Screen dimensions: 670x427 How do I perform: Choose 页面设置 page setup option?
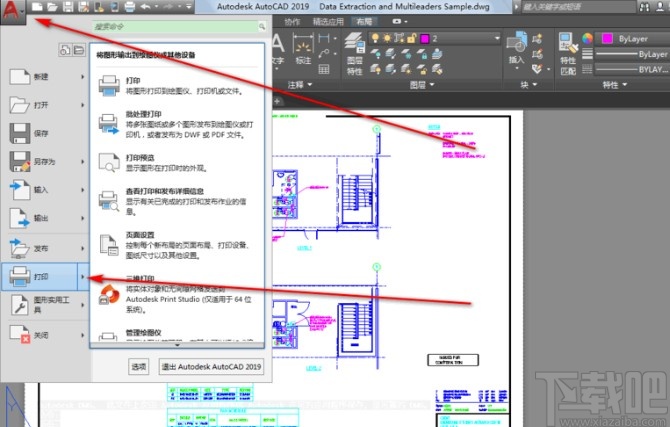click(176, 245)
